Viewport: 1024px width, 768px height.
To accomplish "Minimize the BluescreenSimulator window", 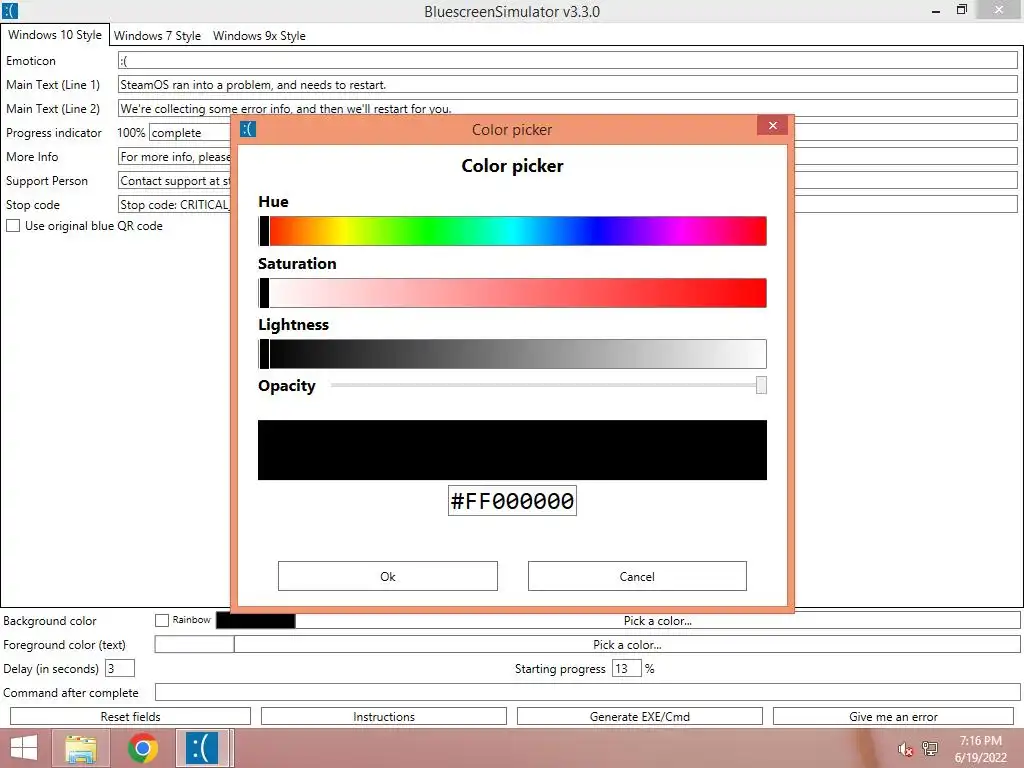I will pyautogui.click(x=936, y=10).
